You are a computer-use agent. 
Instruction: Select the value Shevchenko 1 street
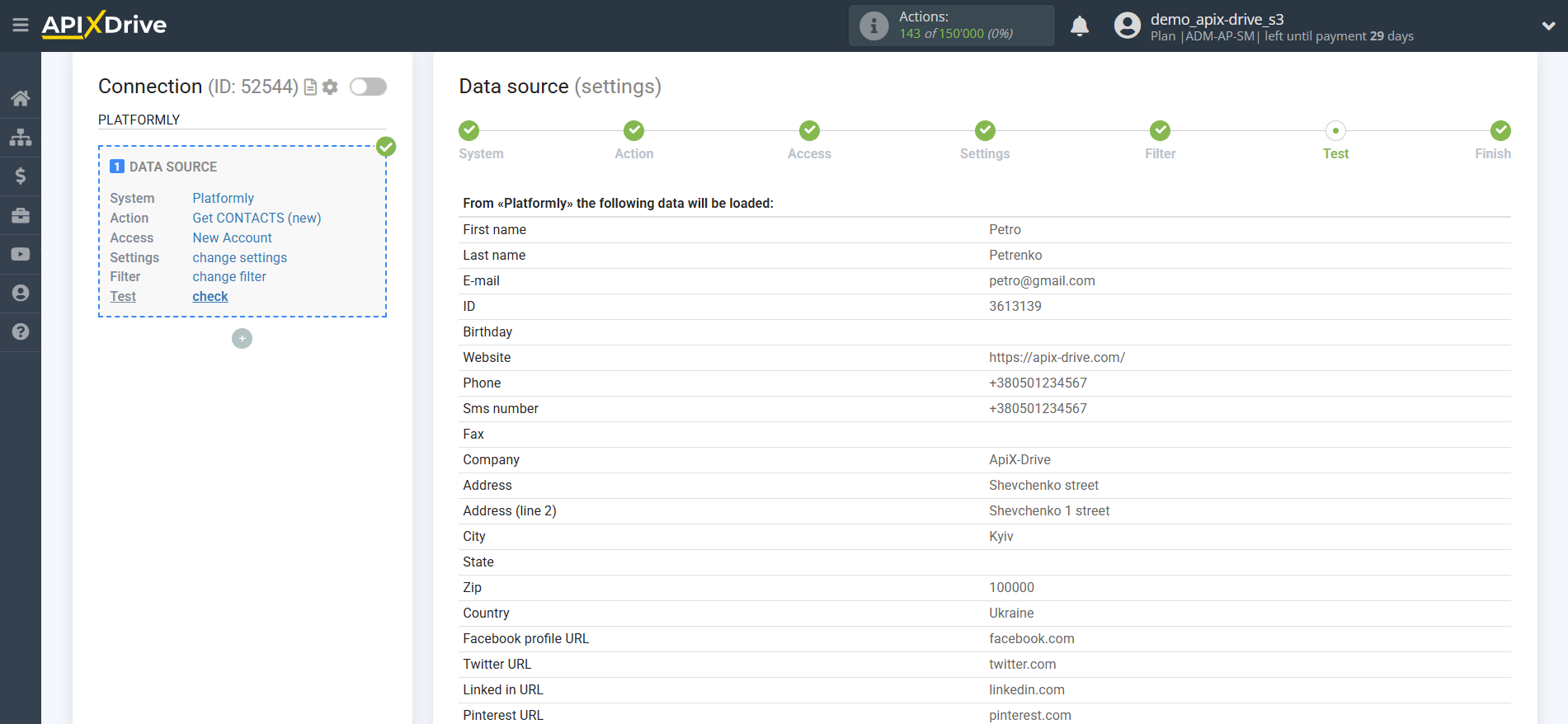tap(1049, 511)
